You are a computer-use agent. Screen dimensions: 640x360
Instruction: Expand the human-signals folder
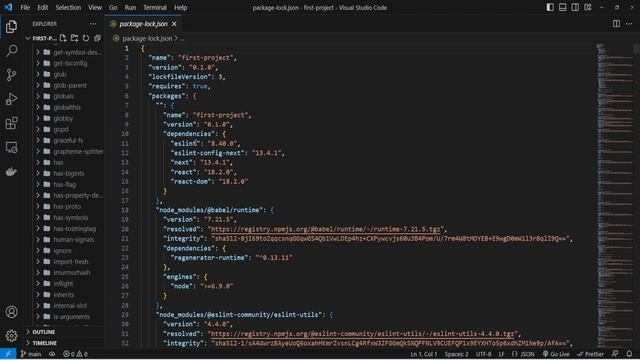[x=38, y=240]
